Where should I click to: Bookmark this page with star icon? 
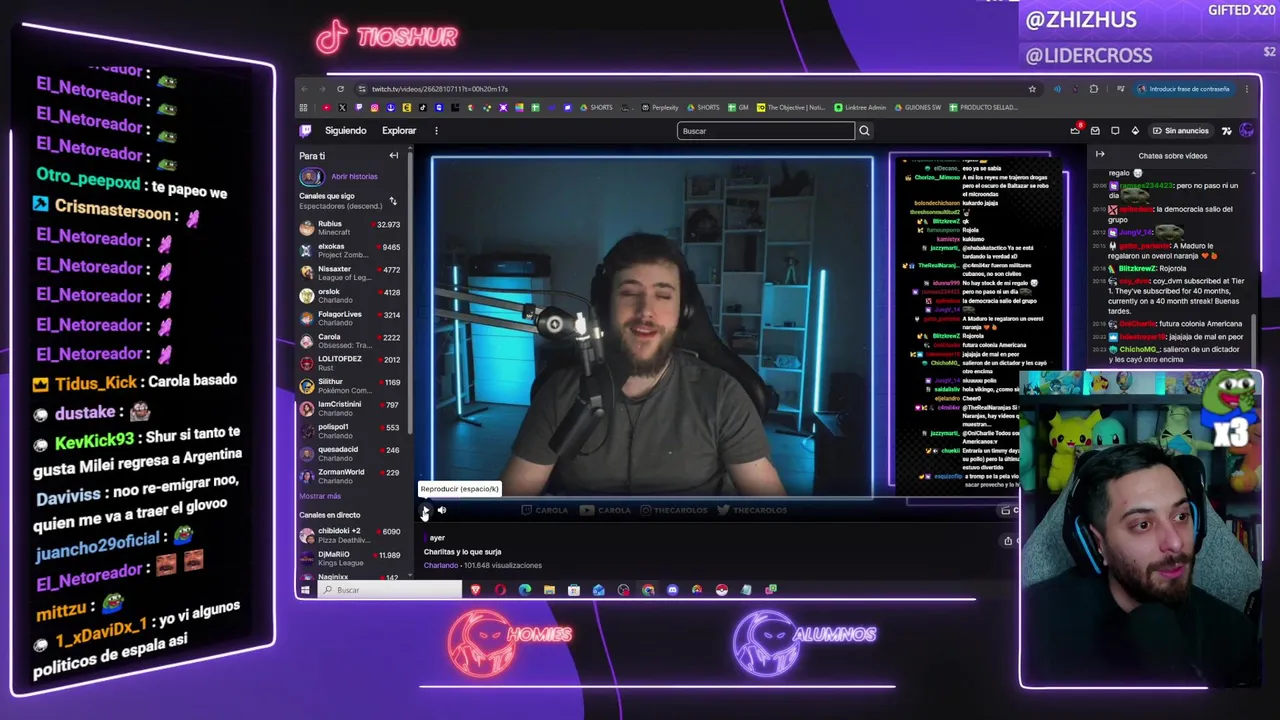pos(1032,89)
